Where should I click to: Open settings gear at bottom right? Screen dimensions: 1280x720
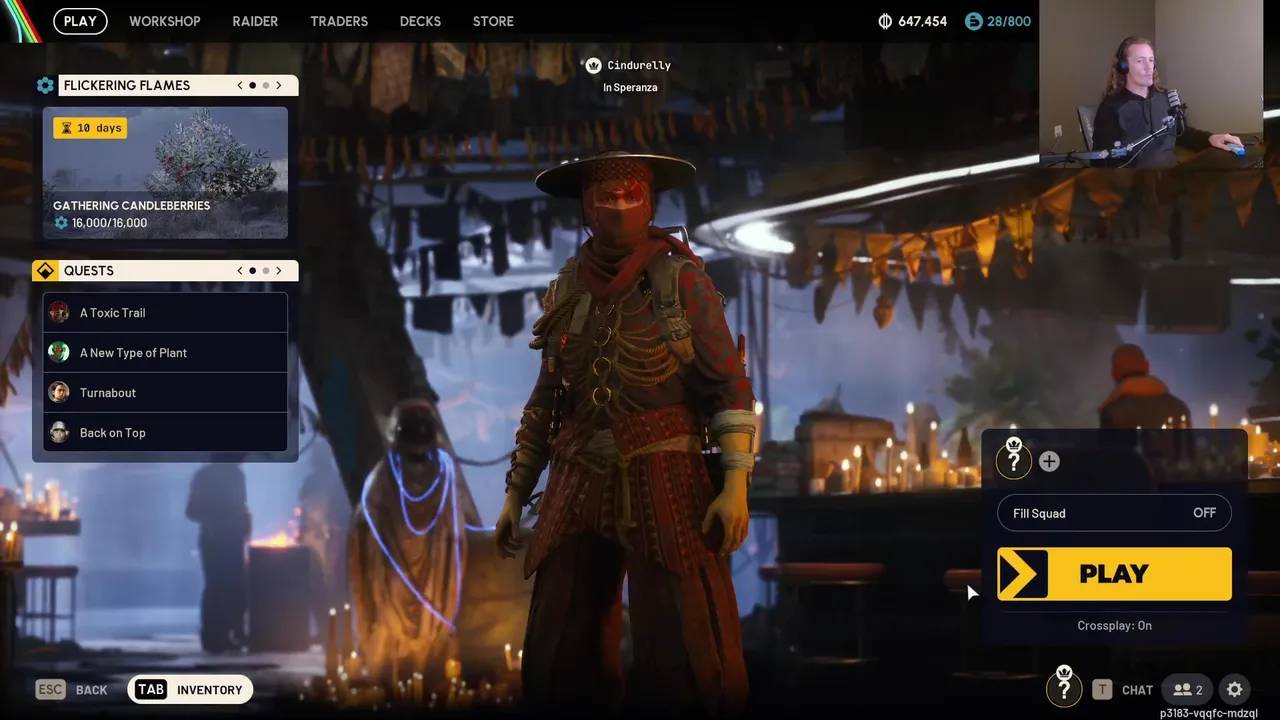click(x=1235, y=689)
